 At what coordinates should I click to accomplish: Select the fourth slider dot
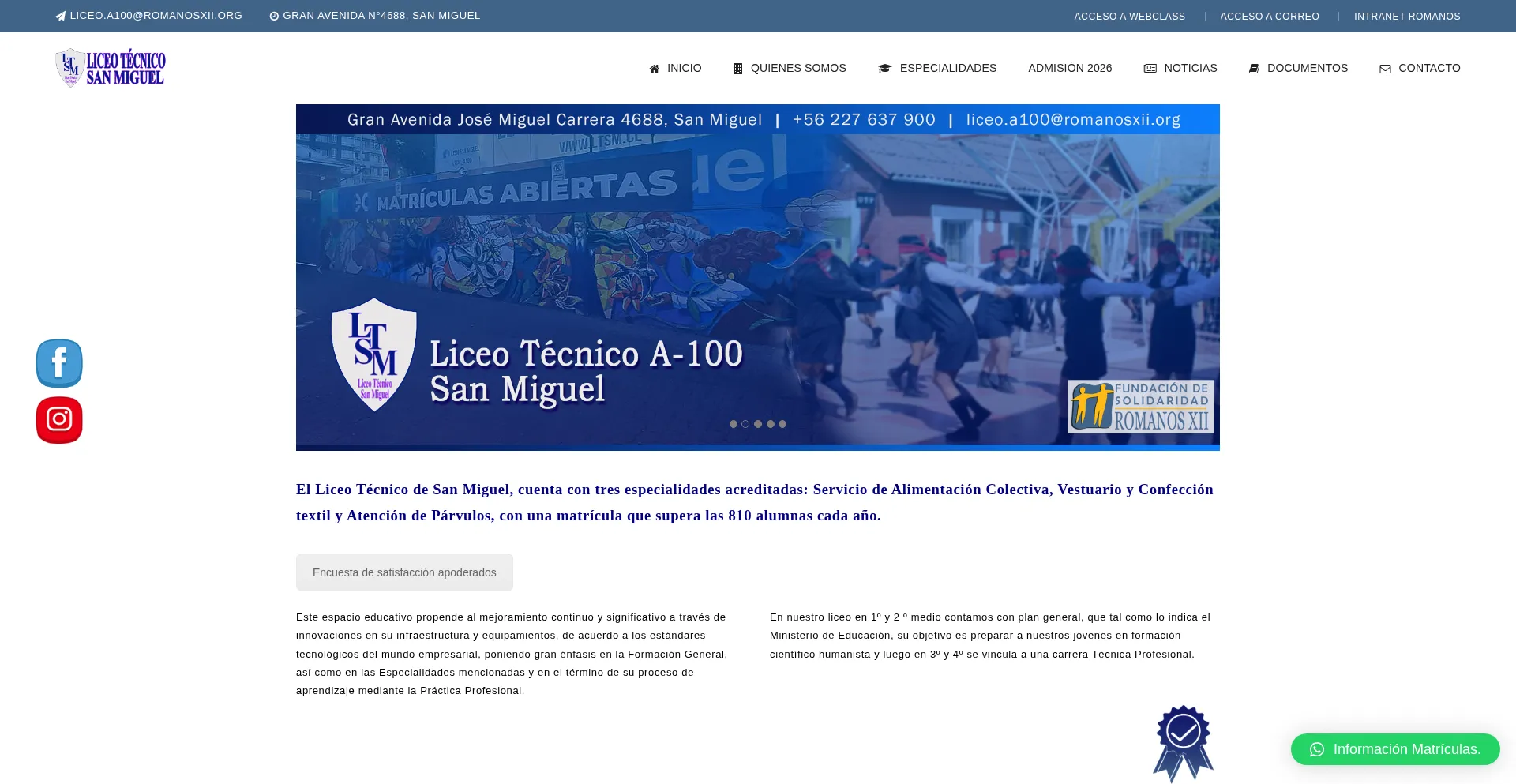tap(771, 424)
